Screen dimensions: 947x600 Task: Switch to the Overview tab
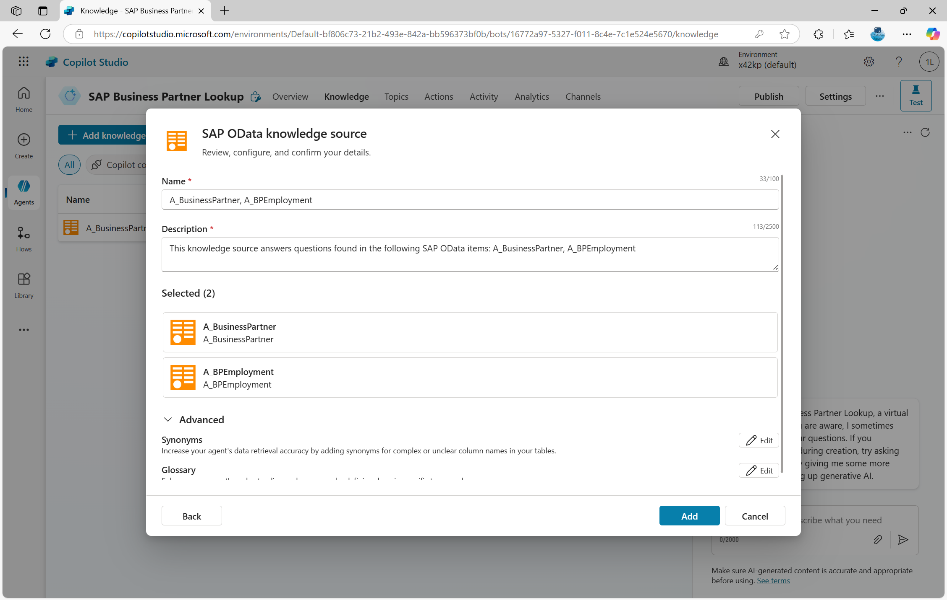(290, 97)
